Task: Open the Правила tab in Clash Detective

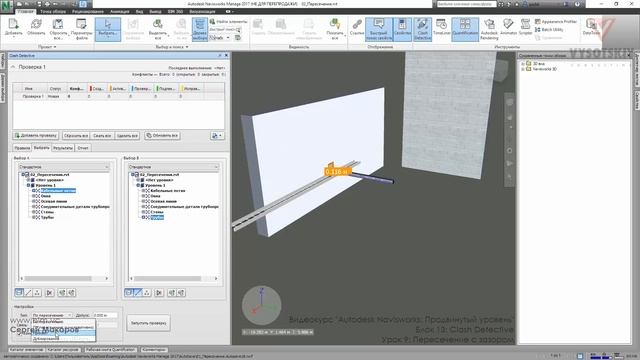Action: [x=22, y=148]
